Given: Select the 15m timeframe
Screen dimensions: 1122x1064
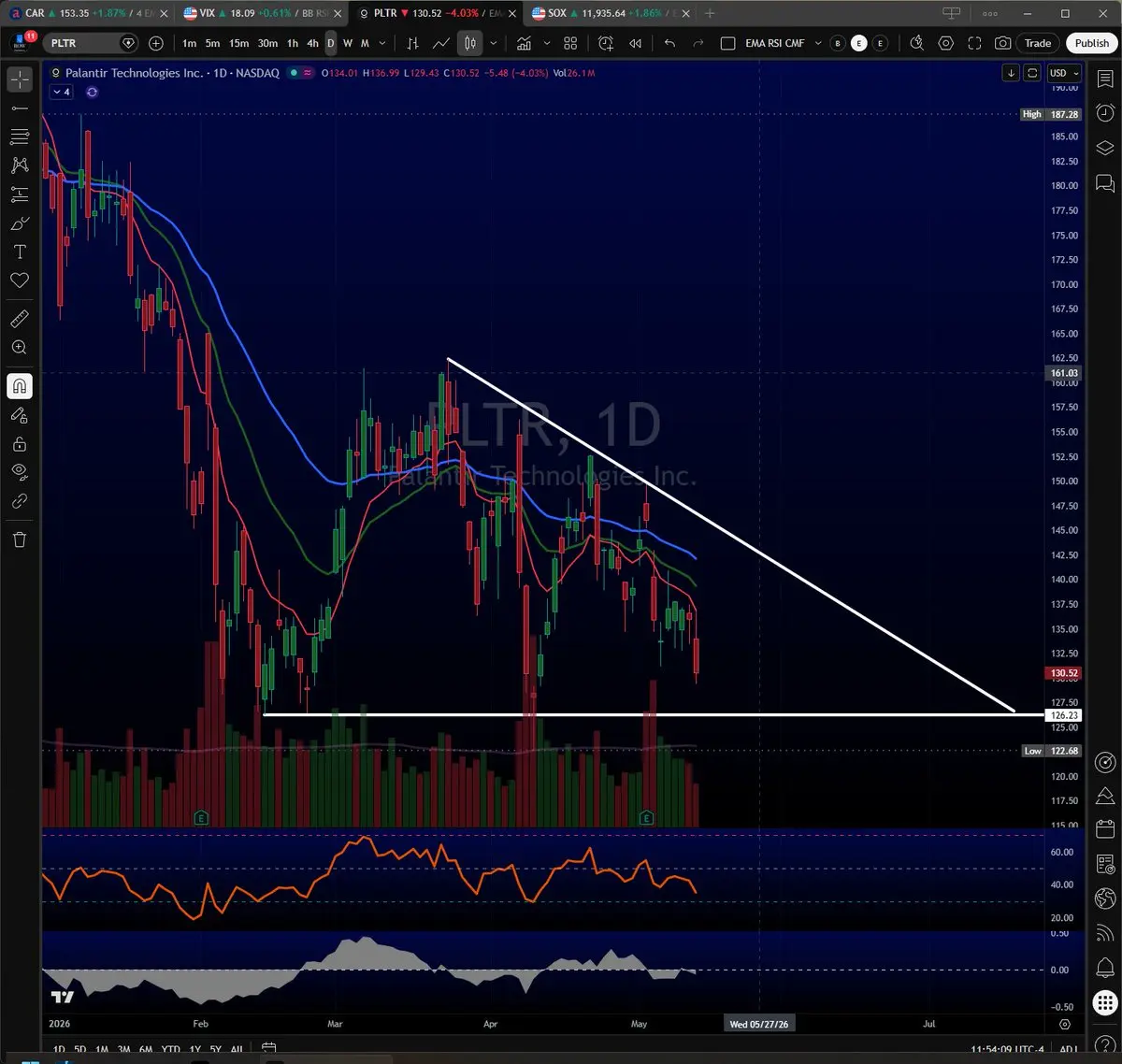Looking at the screenshot, I should coord(239,43).
